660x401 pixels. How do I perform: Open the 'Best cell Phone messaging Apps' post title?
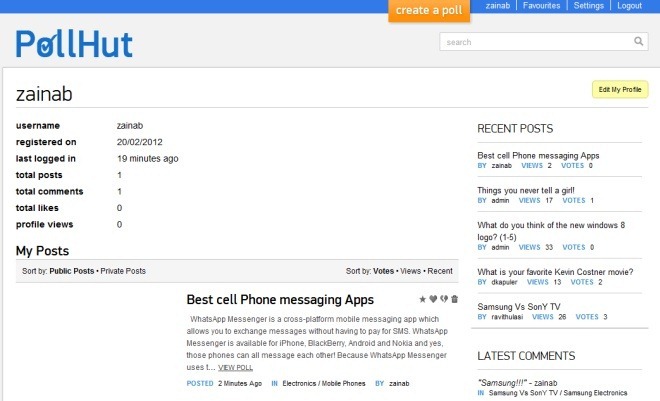coord(280,300)
